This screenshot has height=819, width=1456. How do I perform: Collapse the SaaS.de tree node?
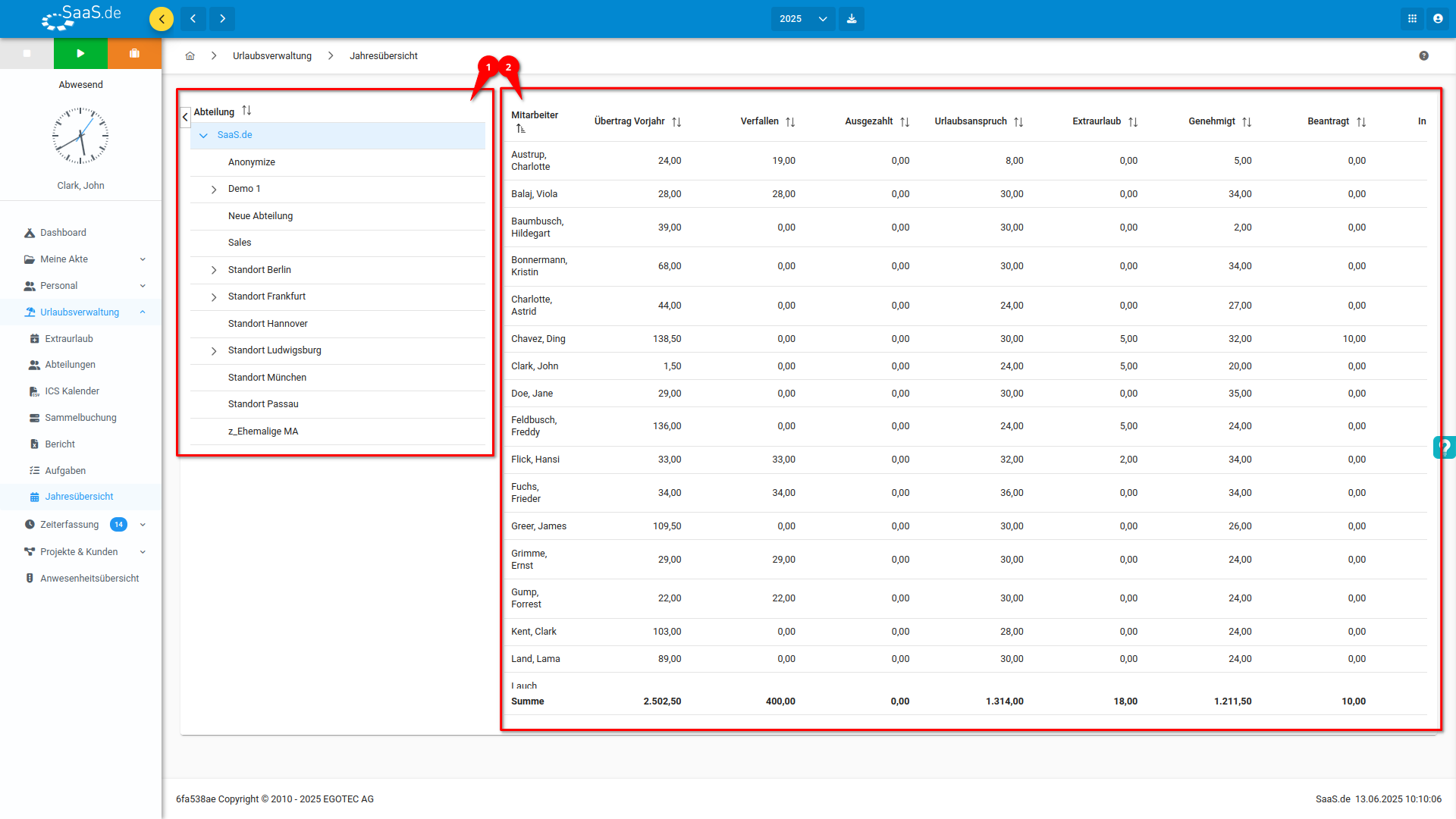(x=203, y=136)
